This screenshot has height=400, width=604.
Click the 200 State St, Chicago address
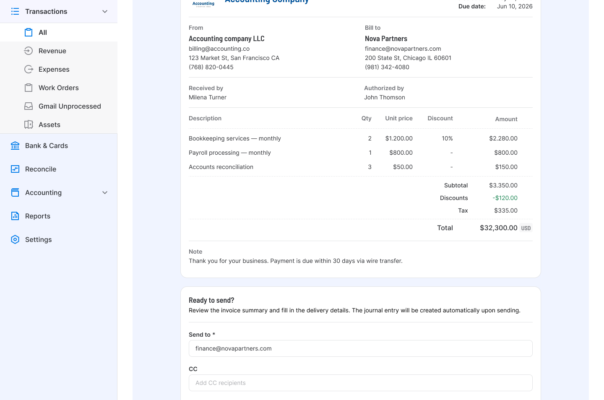click(408, 58)
